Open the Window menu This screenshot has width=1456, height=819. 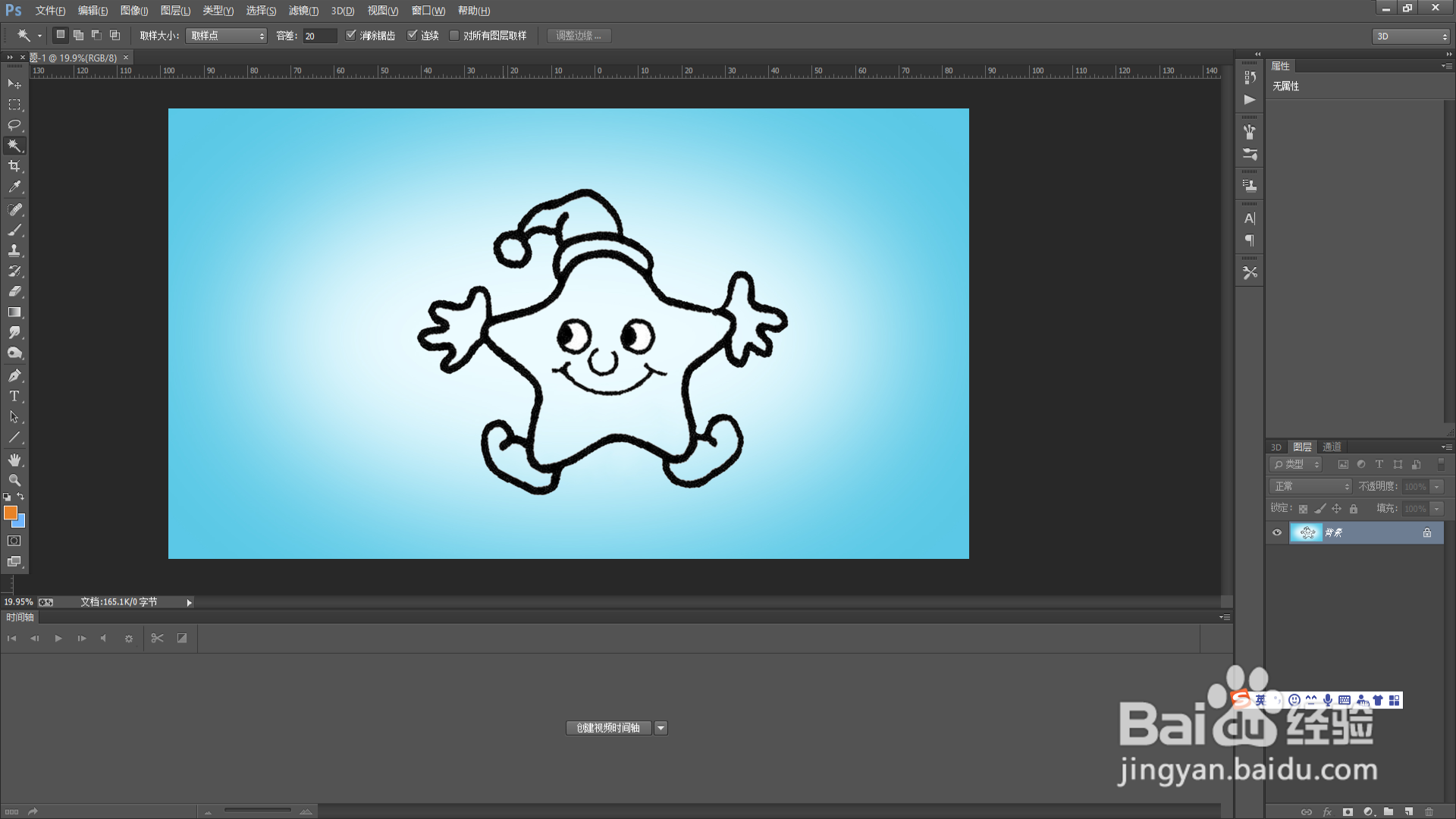coord(428,11)
